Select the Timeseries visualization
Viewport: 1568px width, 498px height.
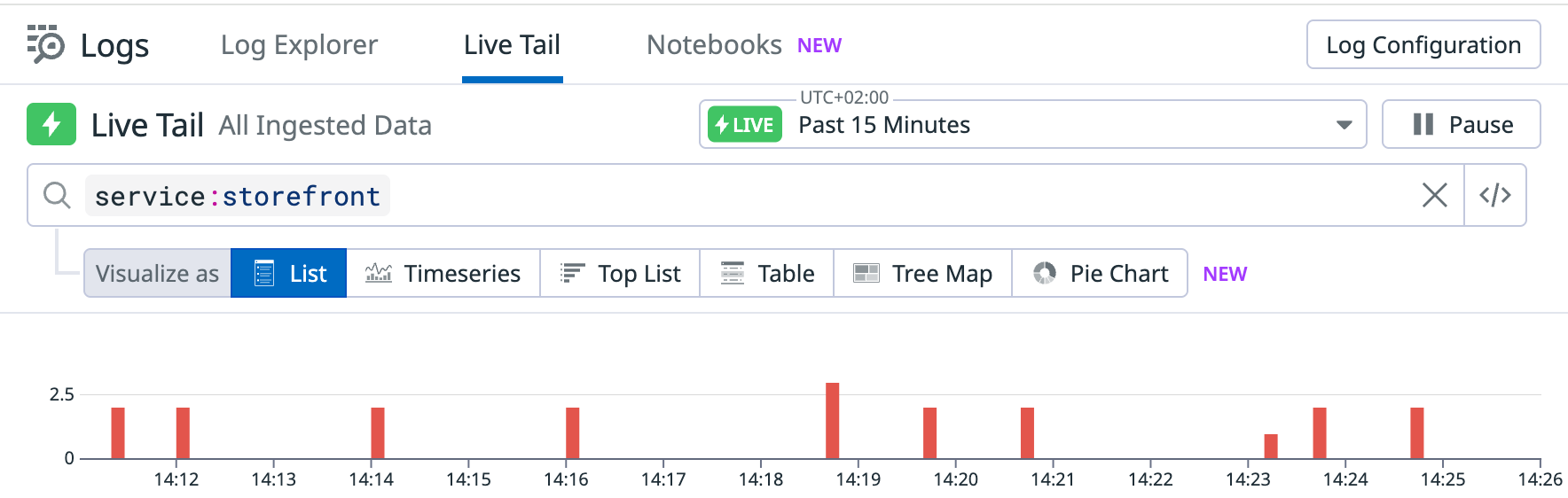tap(443, 273)
